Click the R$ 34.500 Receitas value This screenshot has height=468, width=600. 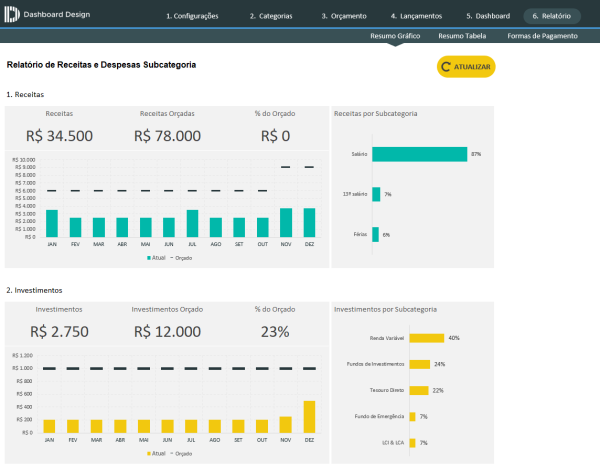(x=59, y=136)
